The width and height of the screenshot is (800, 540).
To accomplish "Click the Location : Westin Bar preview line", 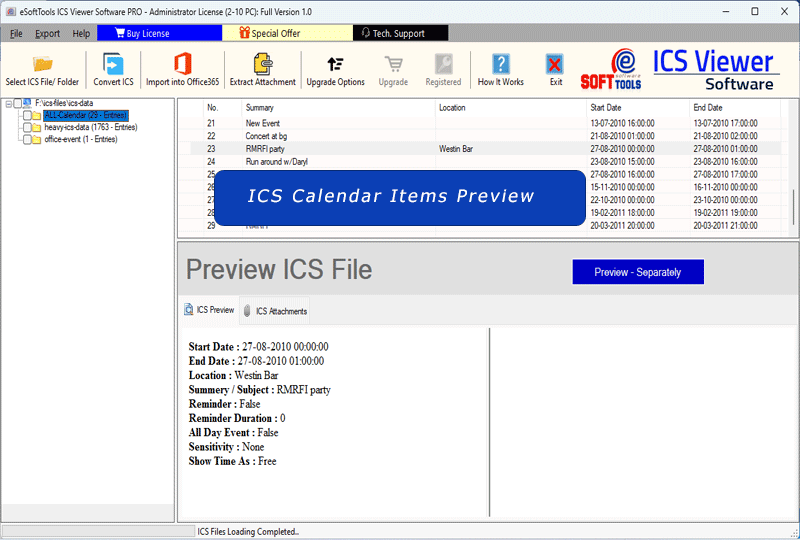I will [233, 375].
